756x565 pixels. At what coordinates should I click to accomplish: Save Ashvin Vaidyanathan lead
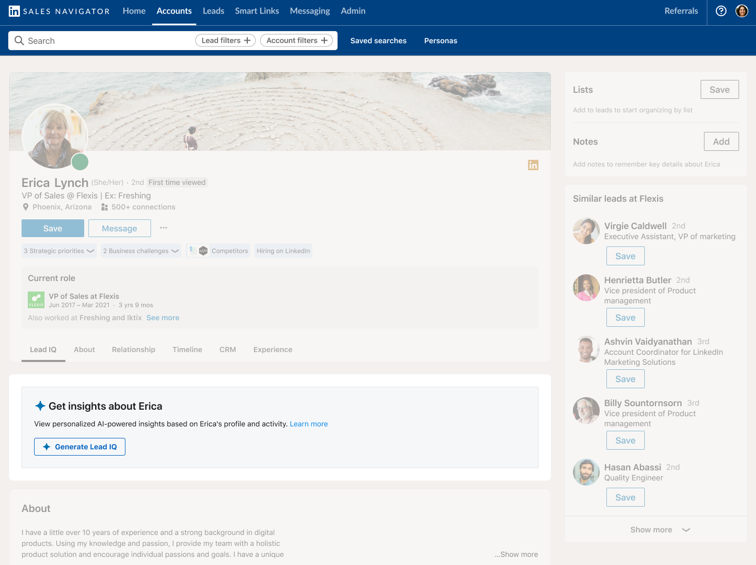(x=625, y=379)
